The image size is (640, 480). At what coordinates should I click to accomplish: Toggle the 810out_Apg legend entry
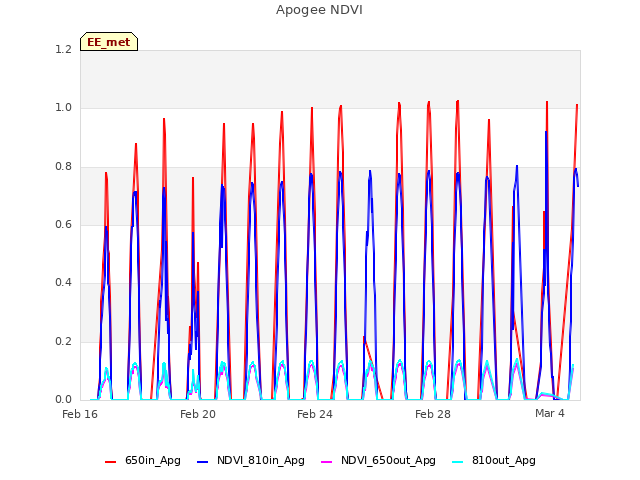pos(494,461)
